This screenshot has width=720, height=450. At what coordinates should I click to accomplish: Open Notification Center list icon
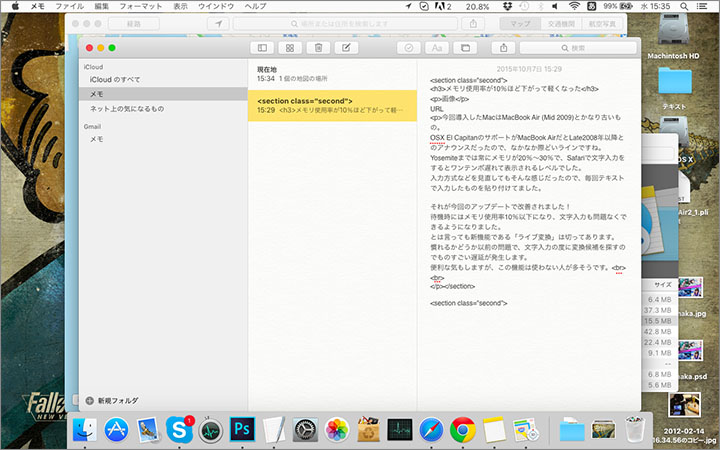click(x=702, y=6)
